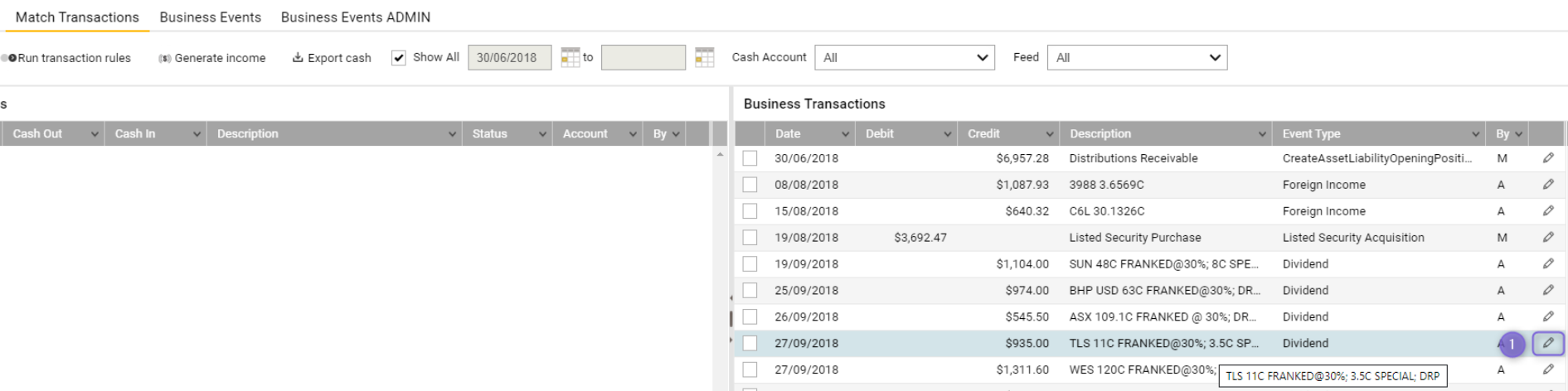1568x391 pixels.
Task: Select the TLS 11C row checkbox
Action: (750, 343)
